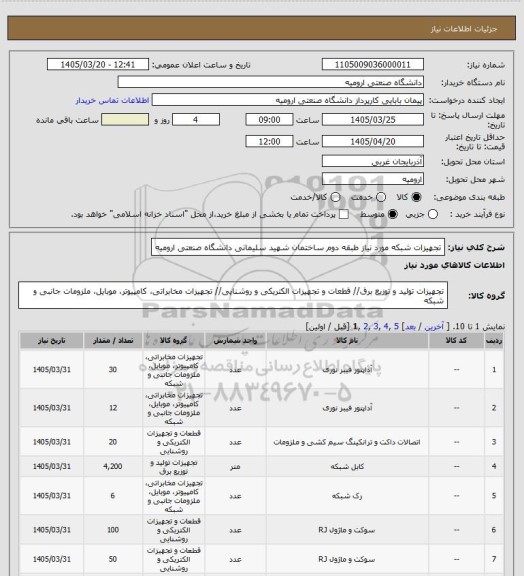The image size is (524, 576).
Task: Open the اطلاعات تماس خریدار link
Action: 112,100
